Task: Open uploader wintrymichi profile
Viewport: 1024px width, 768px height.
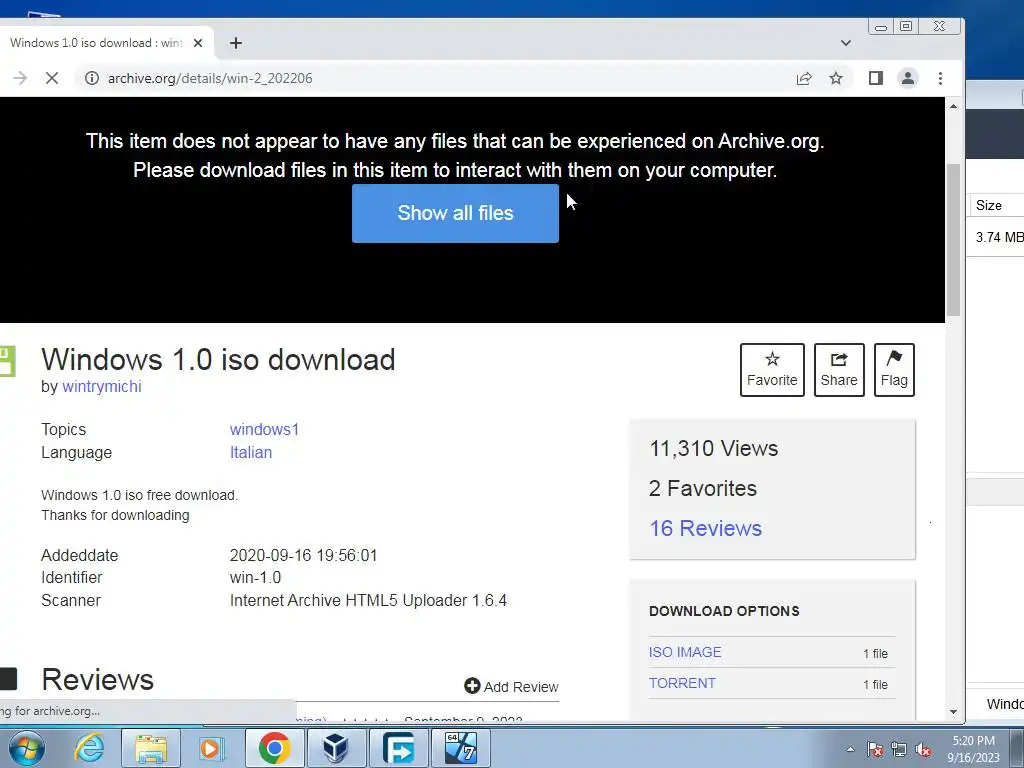Action: coord(101,387)
